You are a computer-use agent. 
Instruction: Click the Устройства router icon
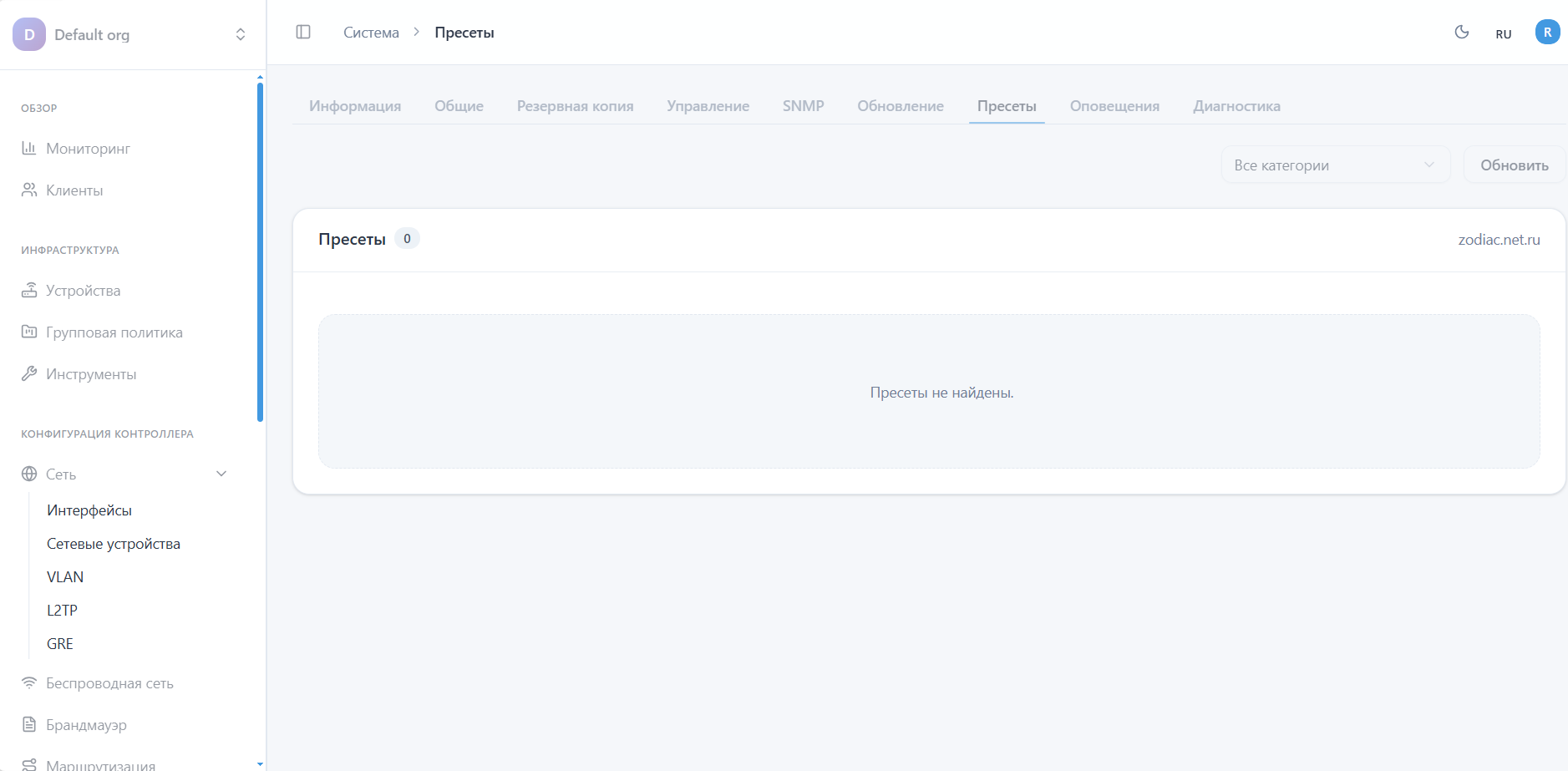click(x=29, y=290)
